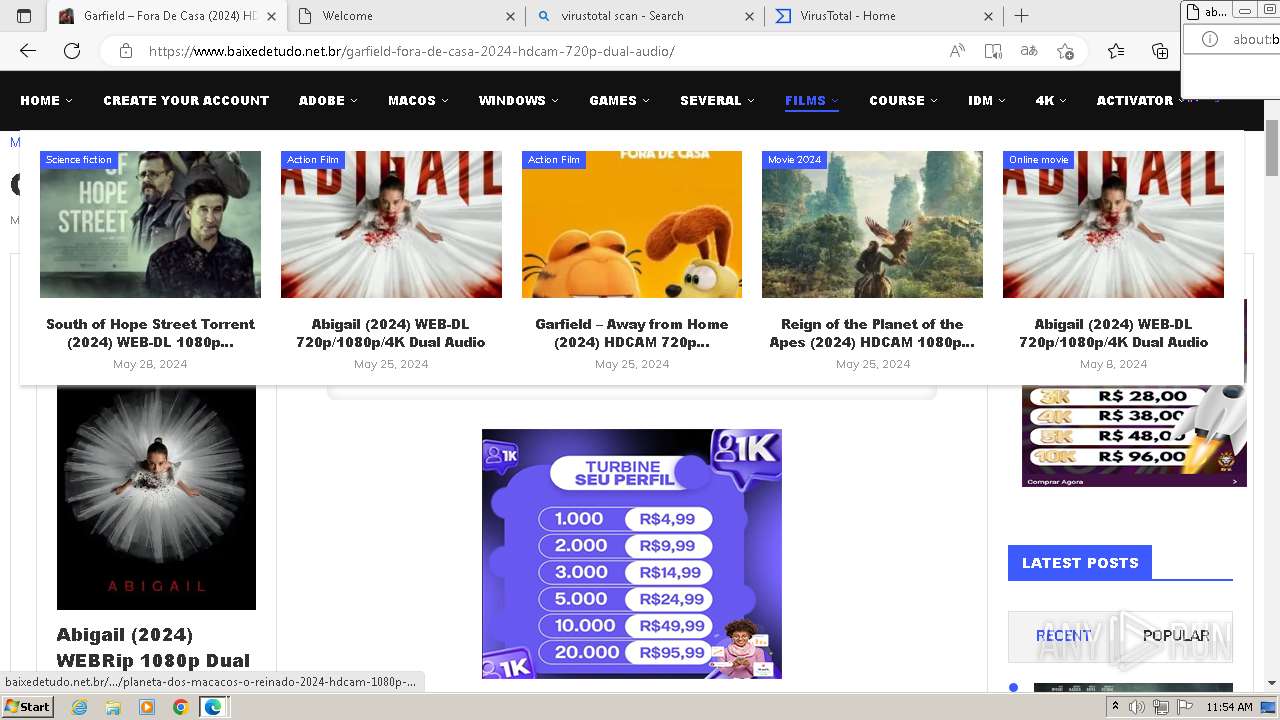This screenshot has width=1280, height=720.
Task: Open the Abigail movie poster
Action: [156, 497]
